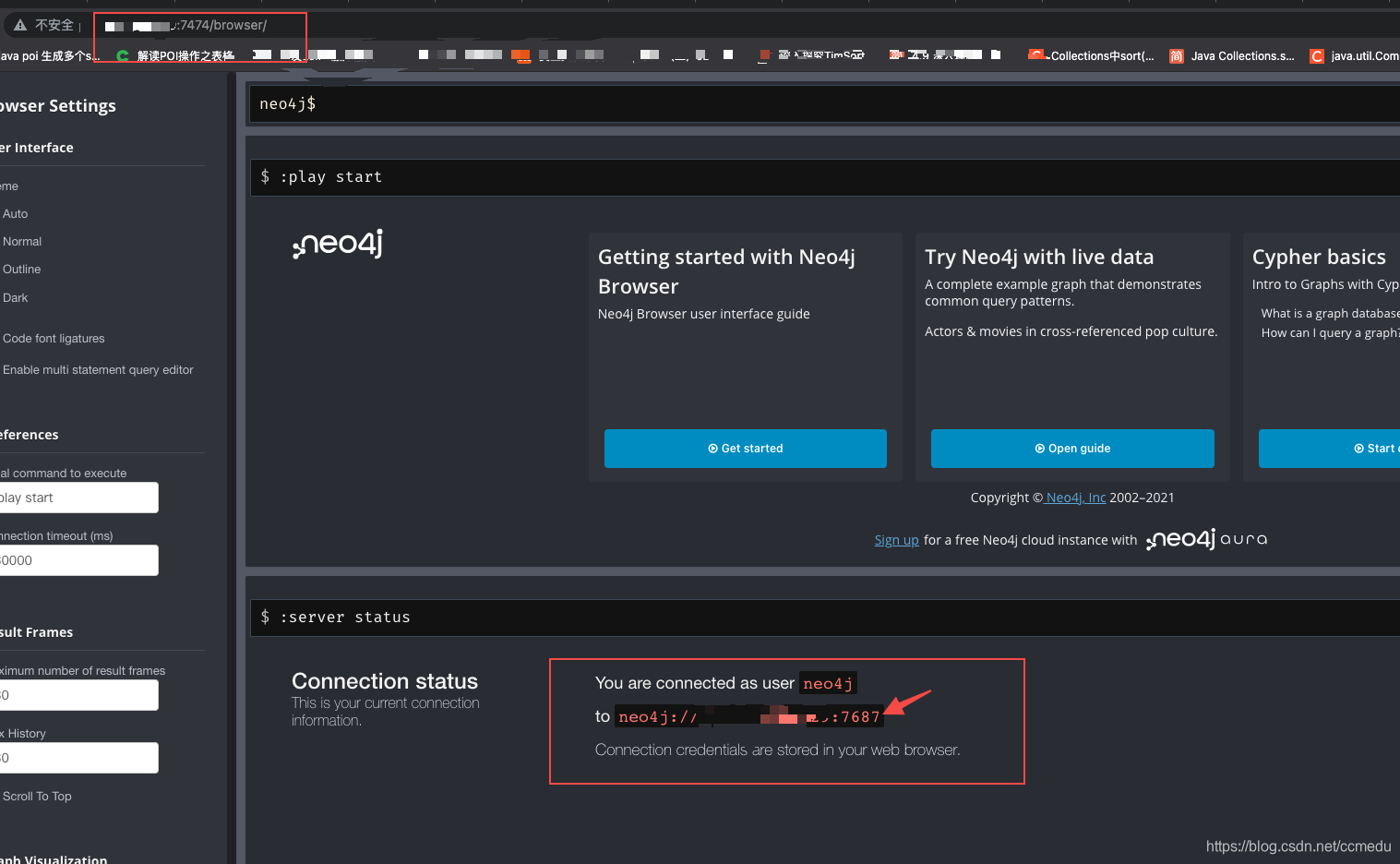Click the Sign up link for Neo4j cloud
The width and height of the screenshot is (1400, 864).
tap(896, 539)
